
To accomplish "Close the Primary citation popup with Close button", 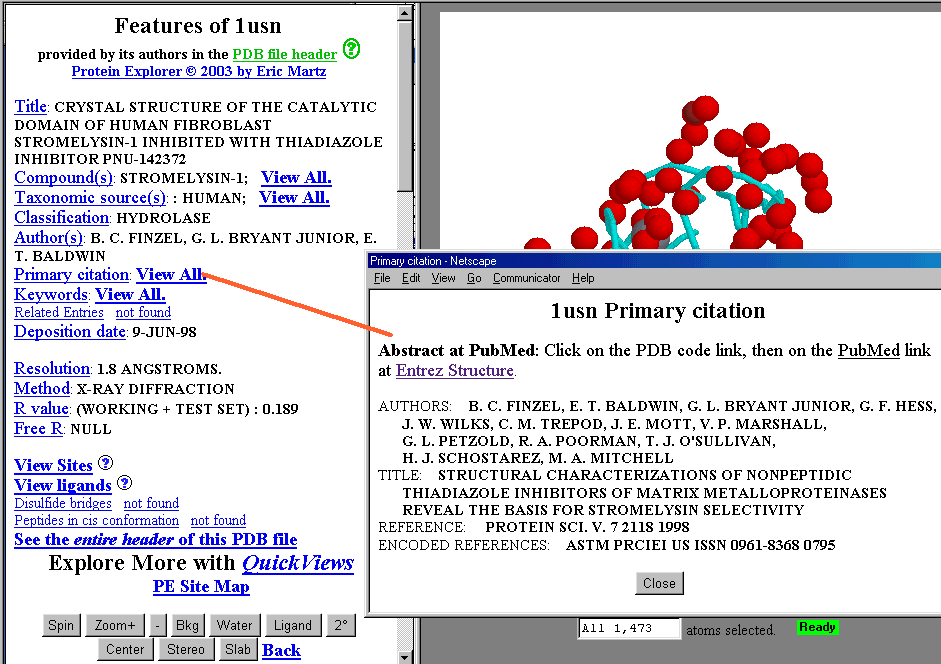I will (x=659, y=583).
